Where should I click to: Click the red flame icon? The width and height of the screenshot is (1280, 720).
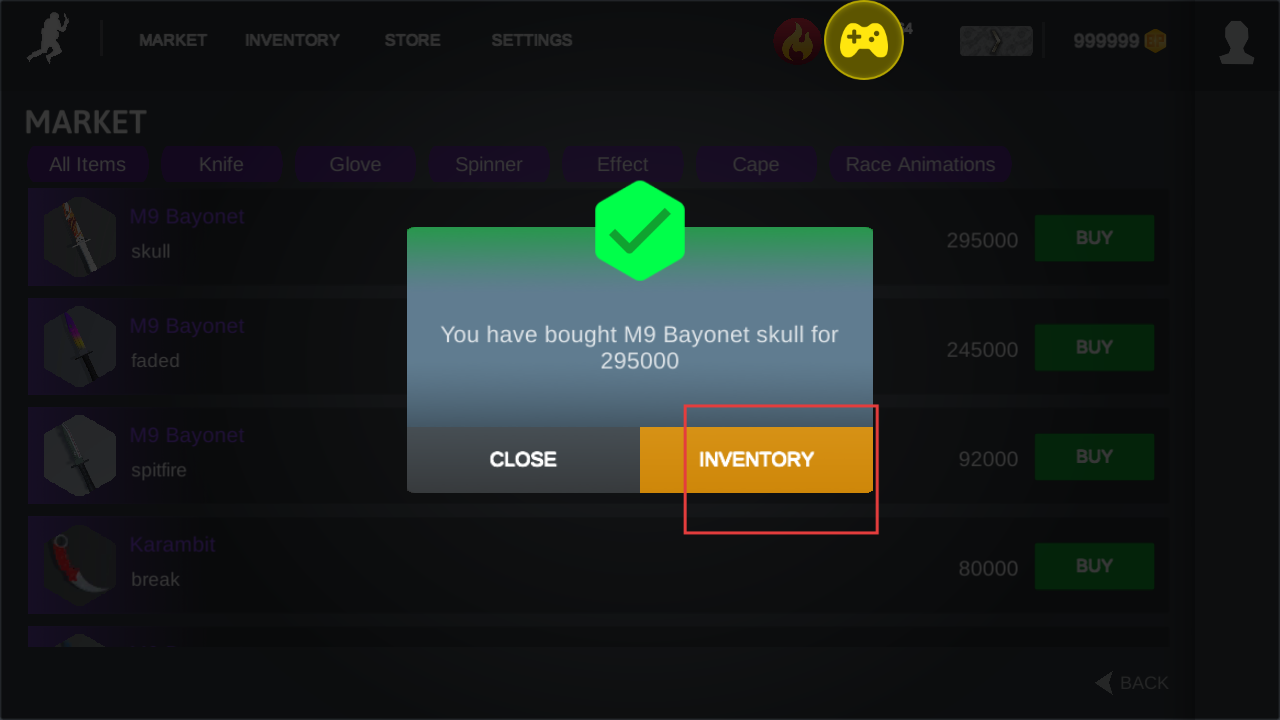pyautogui.click(x=797, y=41)
